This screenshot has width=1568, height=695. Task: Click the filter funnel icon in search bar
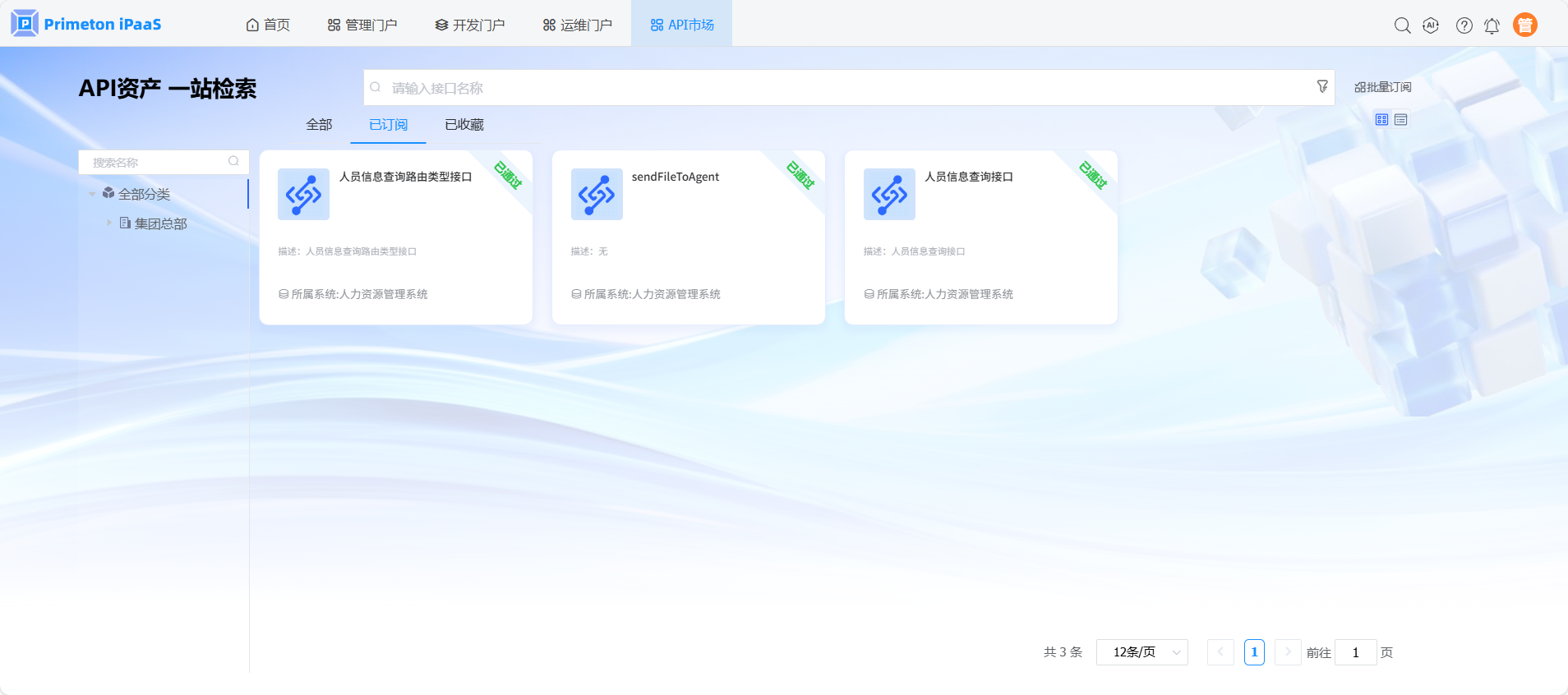(x=1321, y=86)
